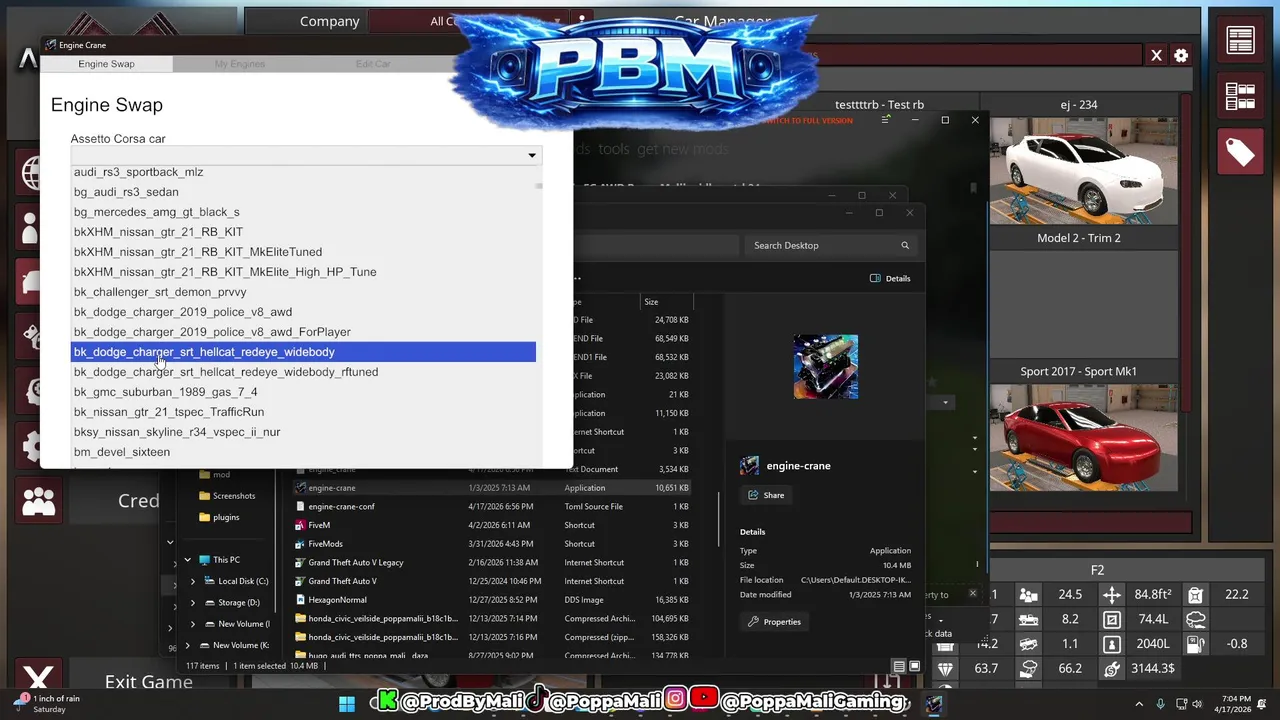Select the Engine Swap tab
The image size is (1280, 720).
point(106,64)
